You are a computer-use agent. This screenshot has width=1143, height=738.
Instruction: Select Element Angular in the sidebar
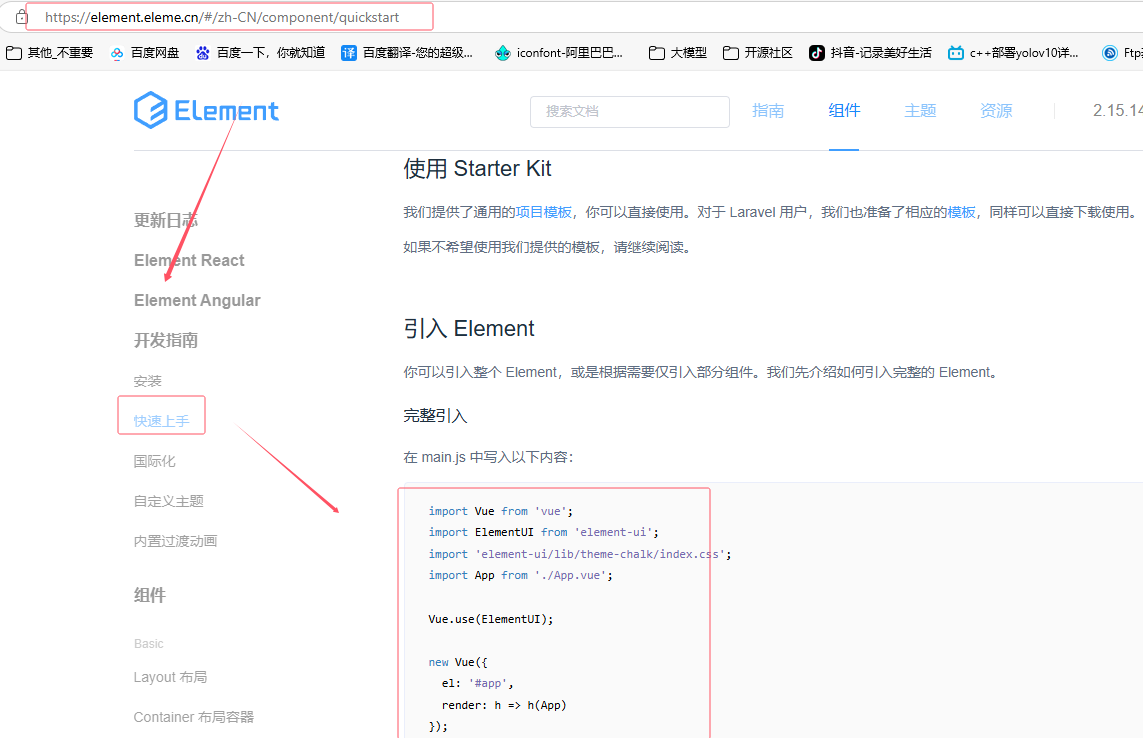197,300
